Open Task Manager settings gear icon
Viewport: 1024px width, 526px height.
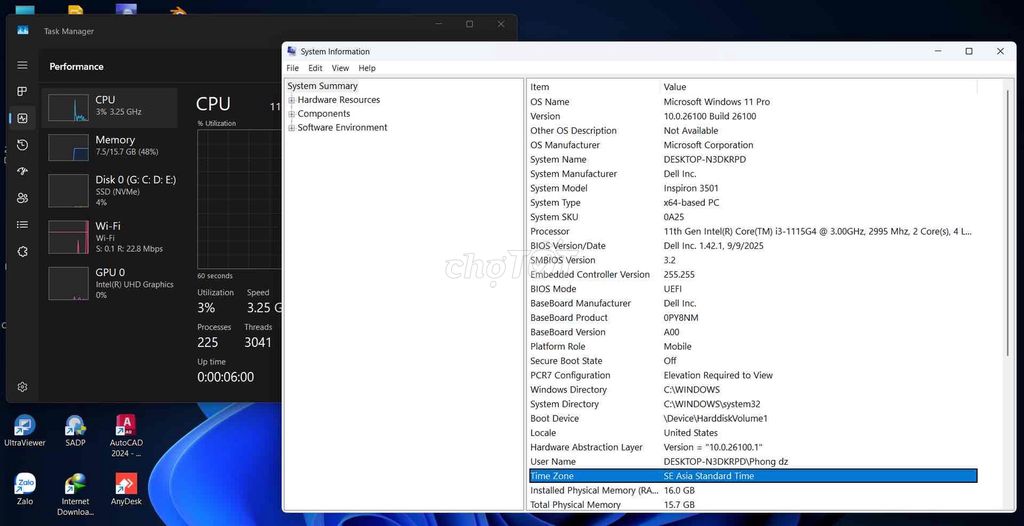pos(22,387)
